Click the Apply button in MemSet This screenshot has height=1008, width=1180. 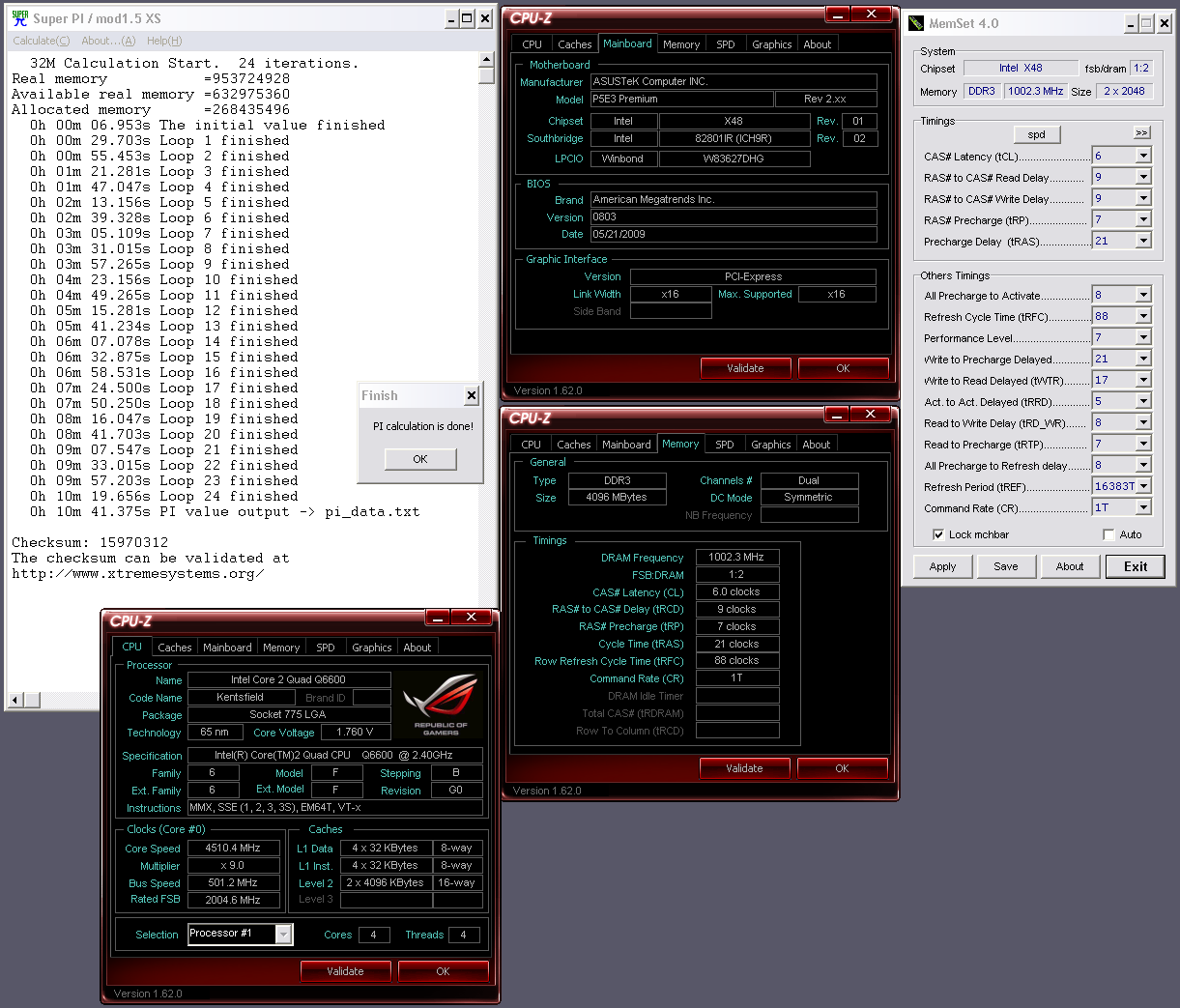942,566
